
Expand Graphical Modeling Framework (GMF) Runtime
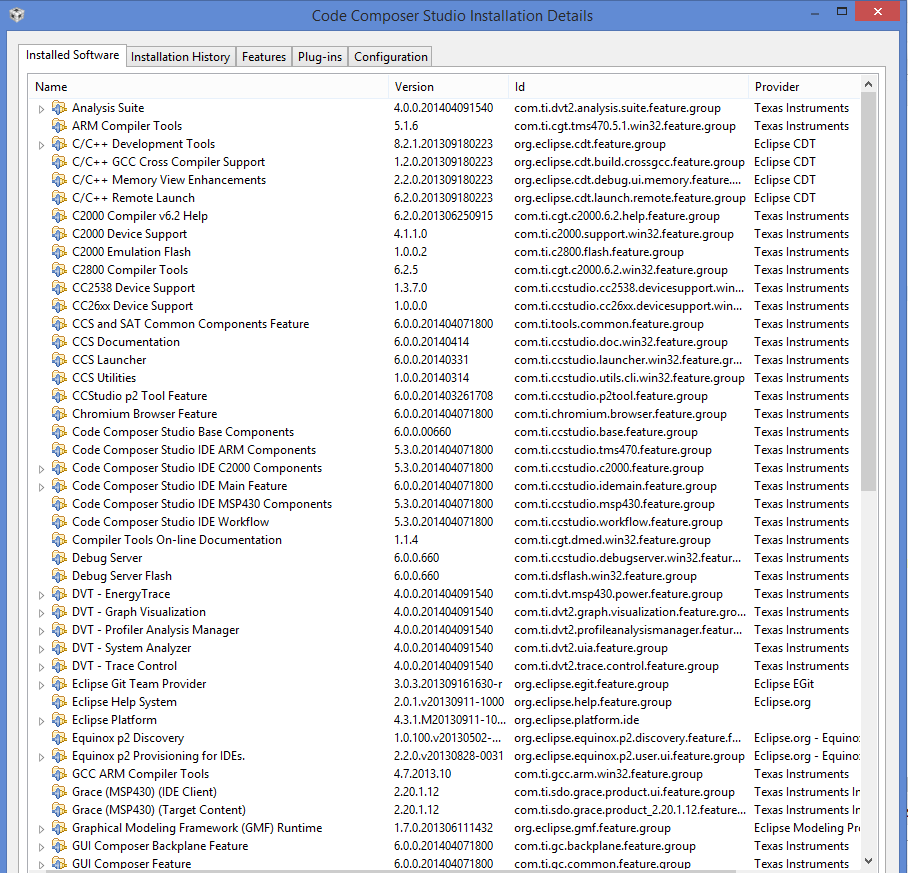[41, 829]
